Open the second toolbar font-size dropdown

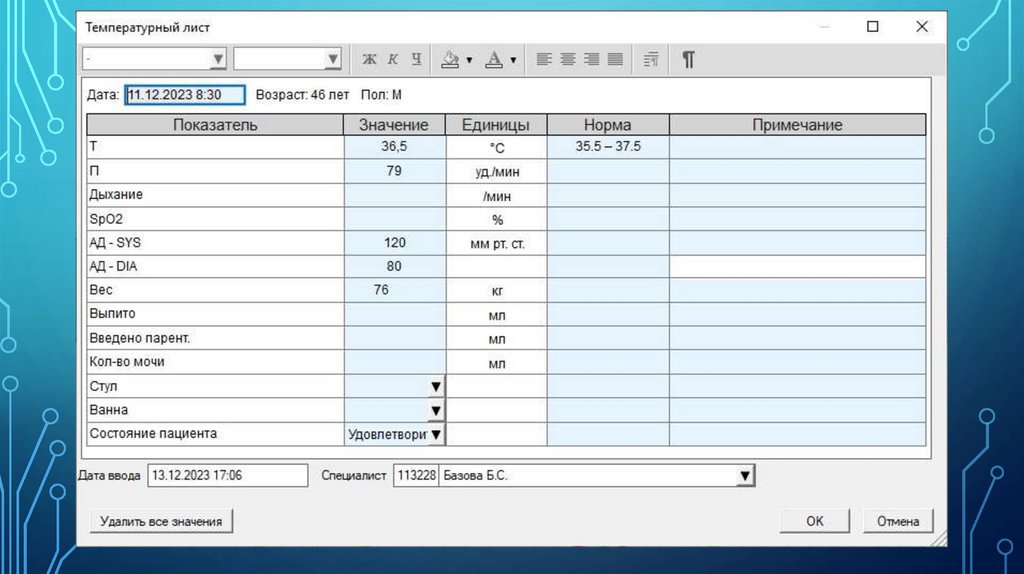[333, 60]
